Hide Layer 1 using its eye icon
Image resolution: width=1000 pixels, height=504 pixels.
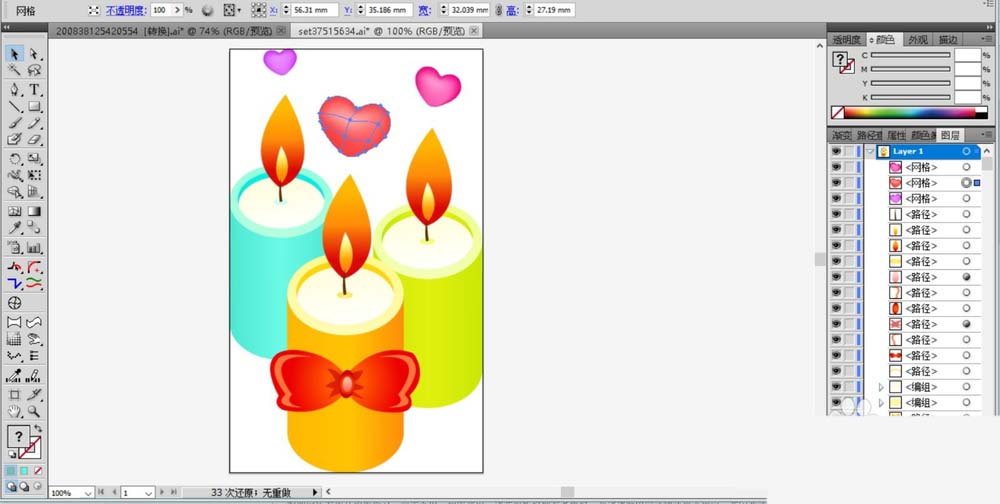click(836, 151)
